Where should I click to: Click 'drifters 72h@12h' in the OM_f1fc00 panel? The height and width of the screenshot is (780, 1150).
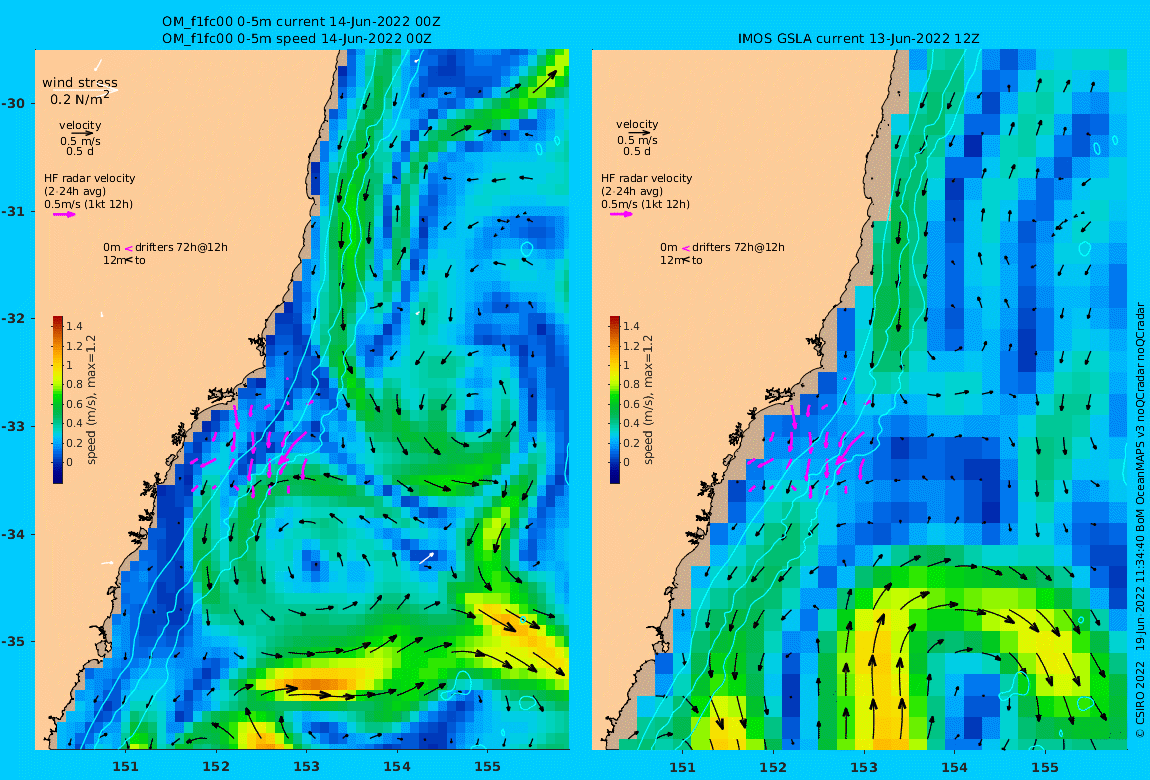point(181,247)
